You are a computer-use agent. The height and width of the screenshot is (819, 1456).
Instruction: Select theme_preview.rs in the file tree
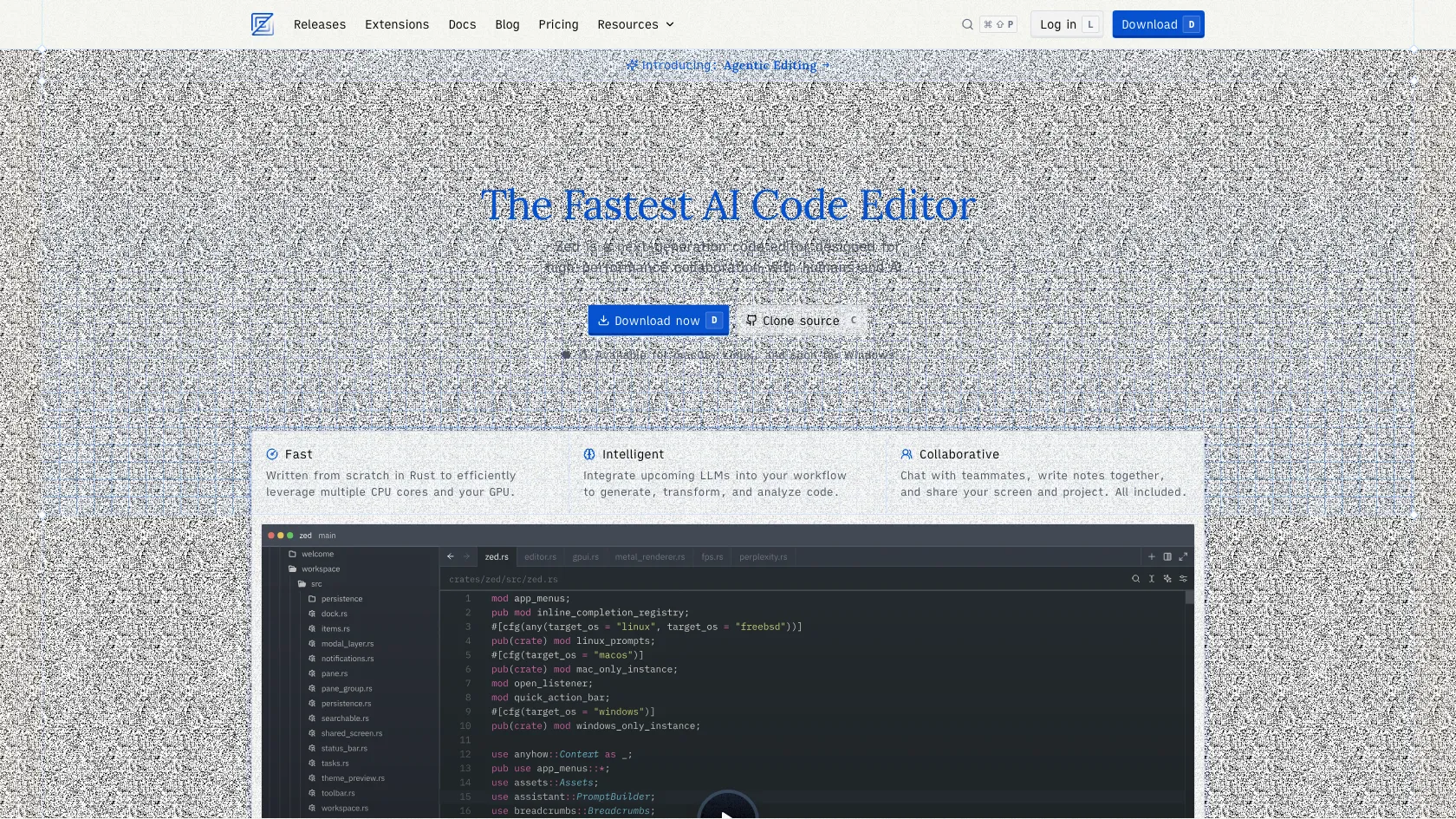[353, 777]
